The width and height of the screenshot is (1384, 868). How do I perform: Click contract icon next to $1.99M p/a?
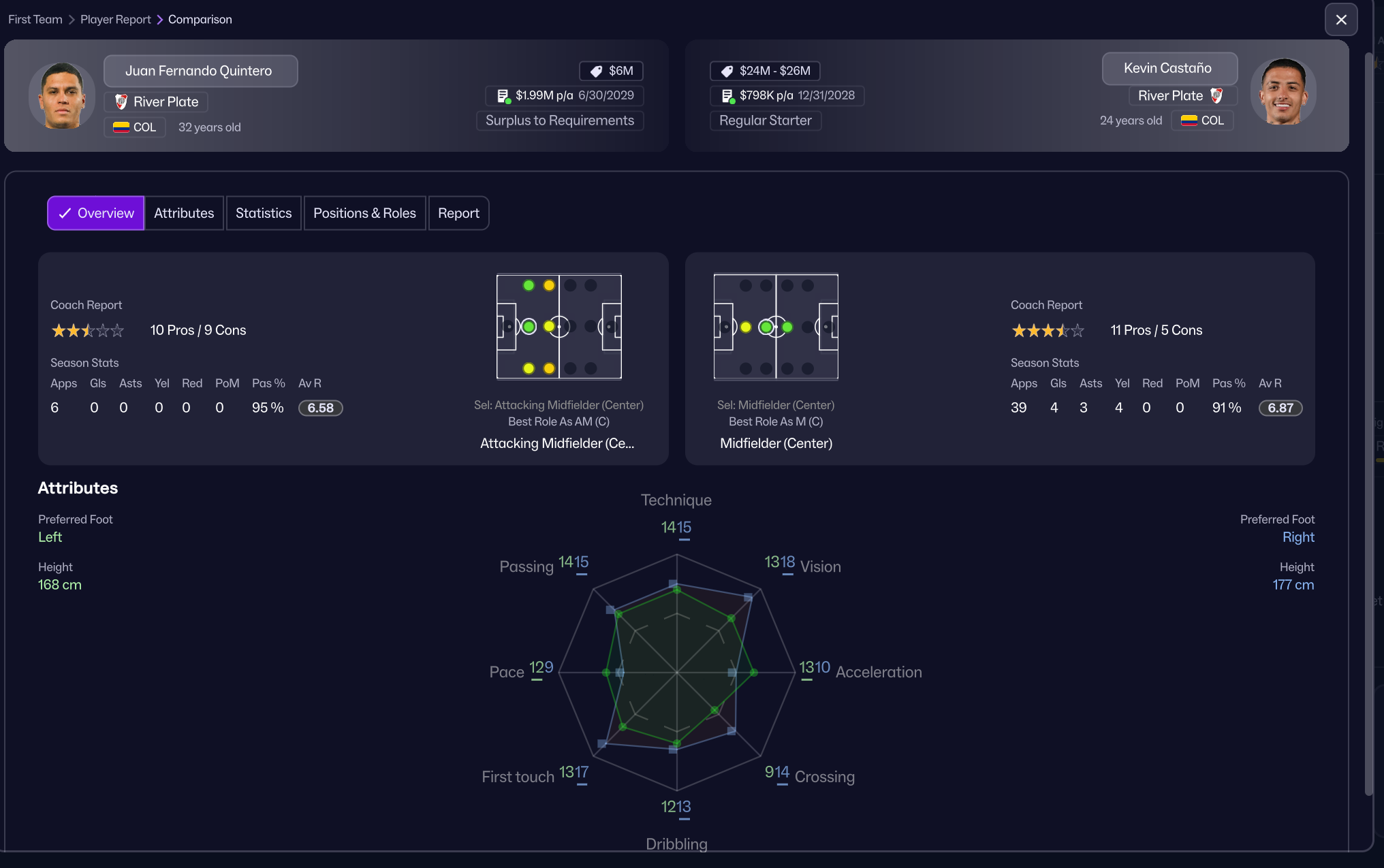pos(504,96)
